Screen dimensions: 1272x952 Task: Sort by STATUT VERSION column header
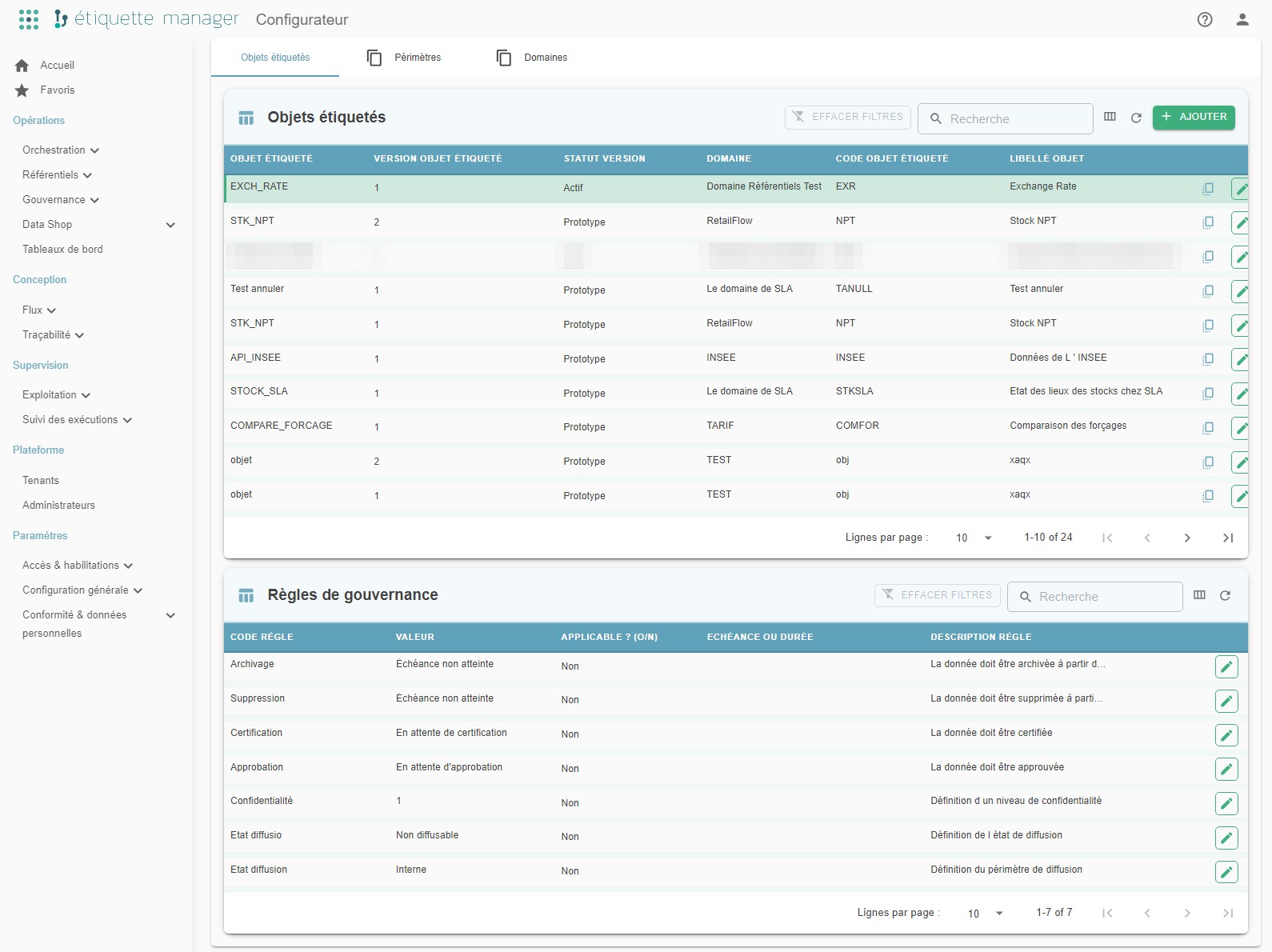click(604, 158)
